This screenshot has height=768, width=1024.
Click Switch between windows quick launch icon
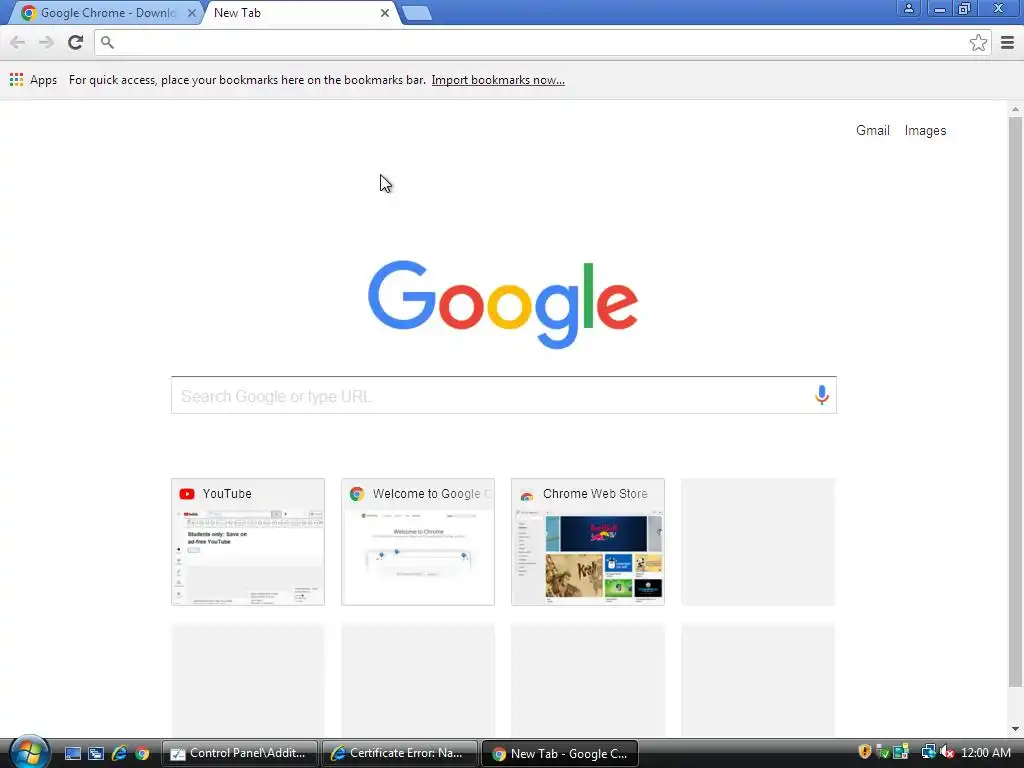(x=96, y=754)
